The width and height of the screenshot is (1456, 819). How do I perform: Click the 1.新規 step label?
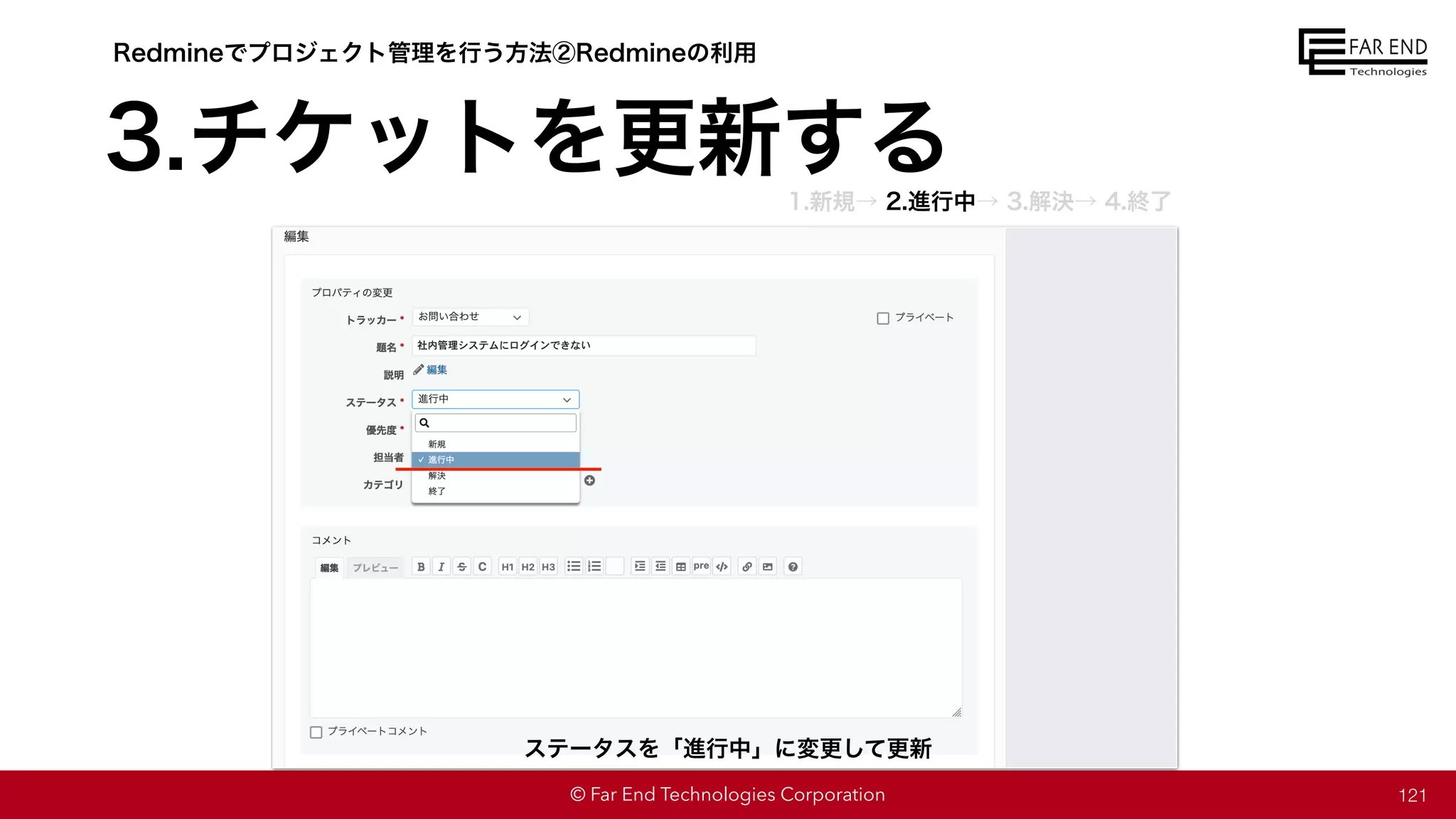tap(823, 202)
